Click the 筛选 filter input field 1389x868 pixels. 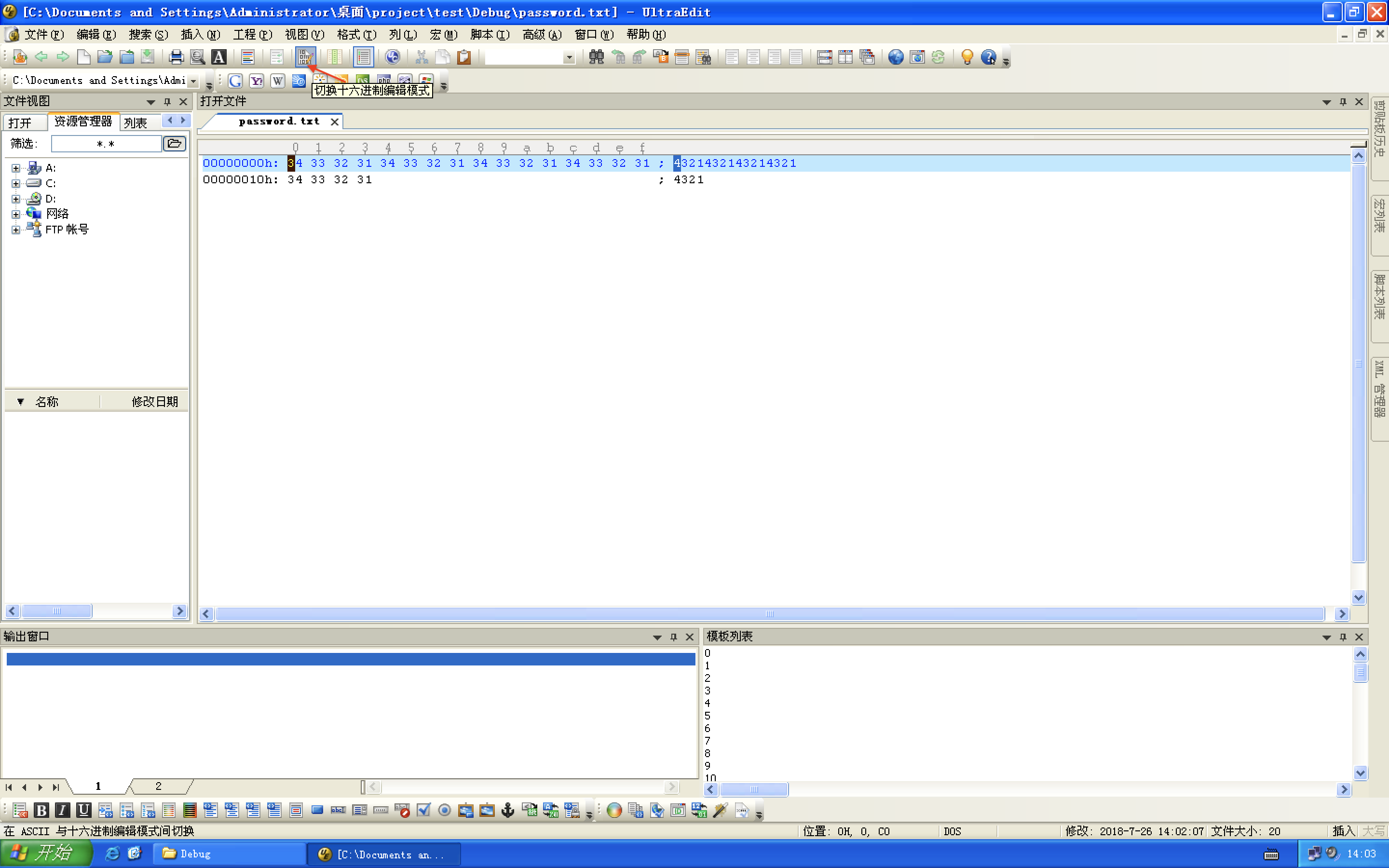[x=106, y=144]
